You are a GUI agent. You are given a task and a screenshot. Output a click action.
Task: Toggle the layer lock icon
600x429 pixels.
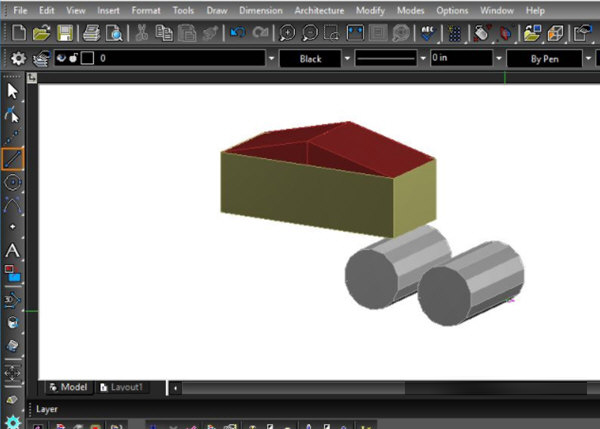(74, 59)
